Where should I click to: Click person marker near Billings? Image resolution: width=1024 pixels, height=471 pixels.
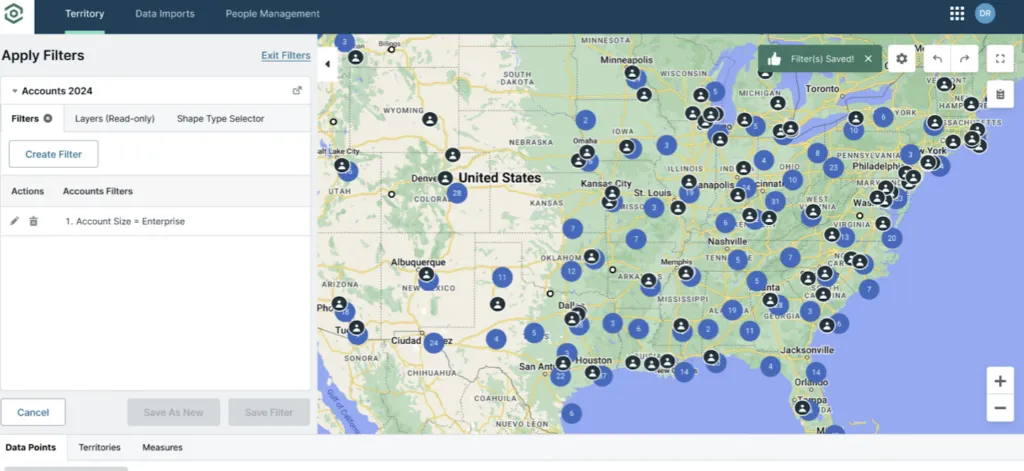pos(355,57)
